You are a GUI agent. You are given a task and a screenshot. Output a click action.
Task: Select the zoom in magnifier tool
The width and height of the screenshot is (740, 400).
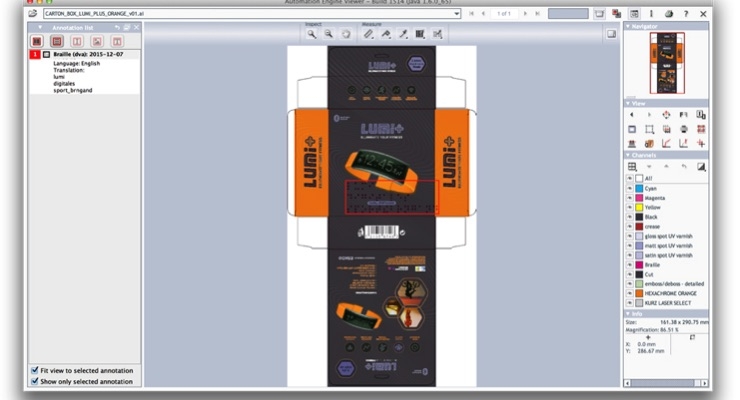(x=311, y=34)
